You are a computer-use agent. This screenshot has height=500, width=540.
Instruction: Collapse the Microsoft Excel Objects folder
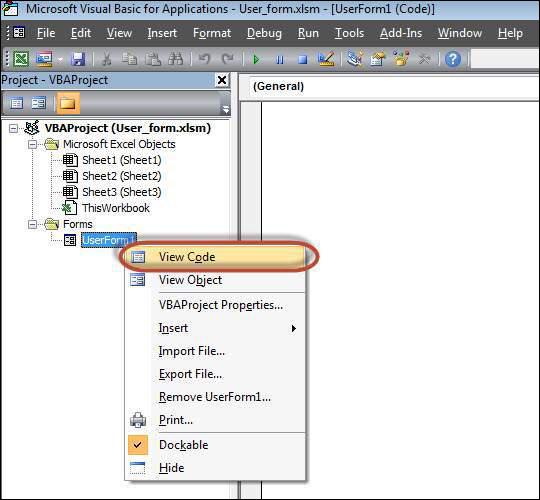32,144
